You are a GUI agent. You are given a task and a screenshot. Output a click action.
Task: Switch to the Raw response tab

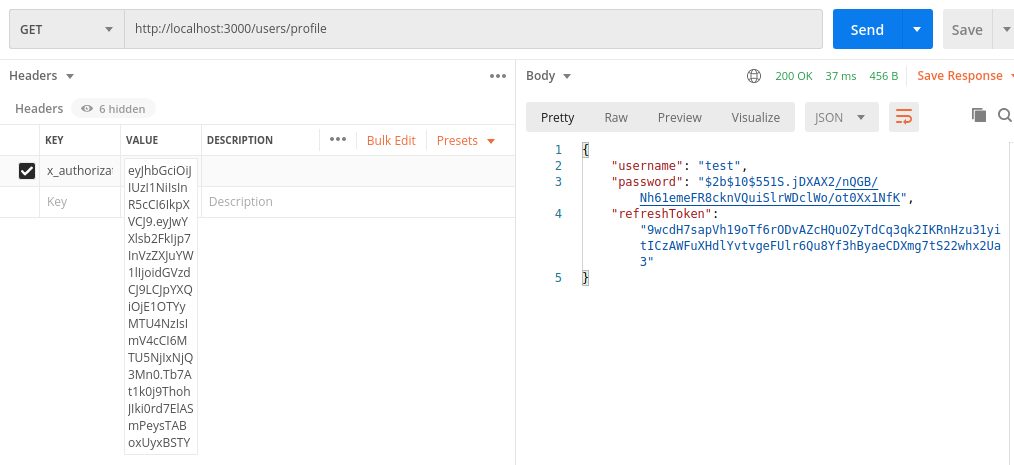click(616, 117)
